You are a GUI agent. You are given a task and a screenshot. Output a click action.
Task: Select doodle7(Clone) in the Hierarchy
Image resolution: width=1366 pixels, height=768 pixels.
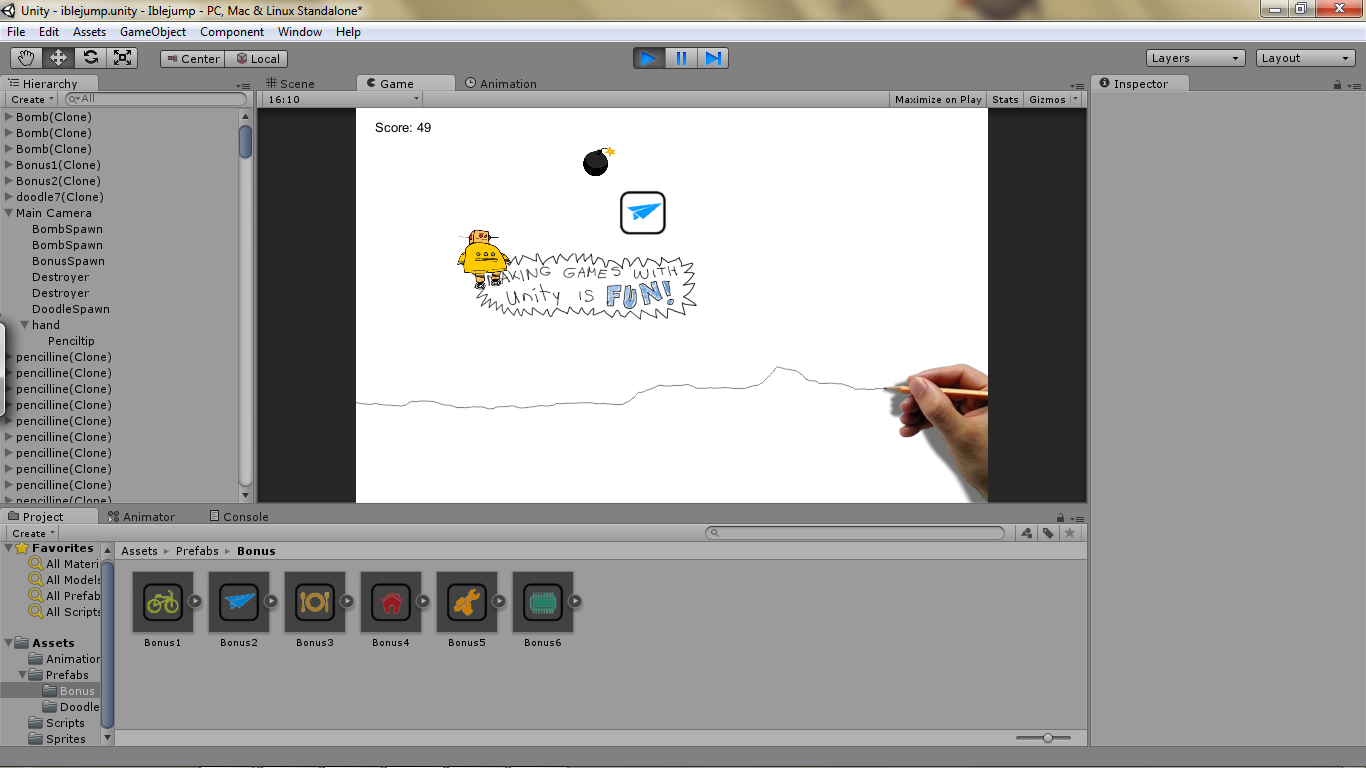pos(60,197)
